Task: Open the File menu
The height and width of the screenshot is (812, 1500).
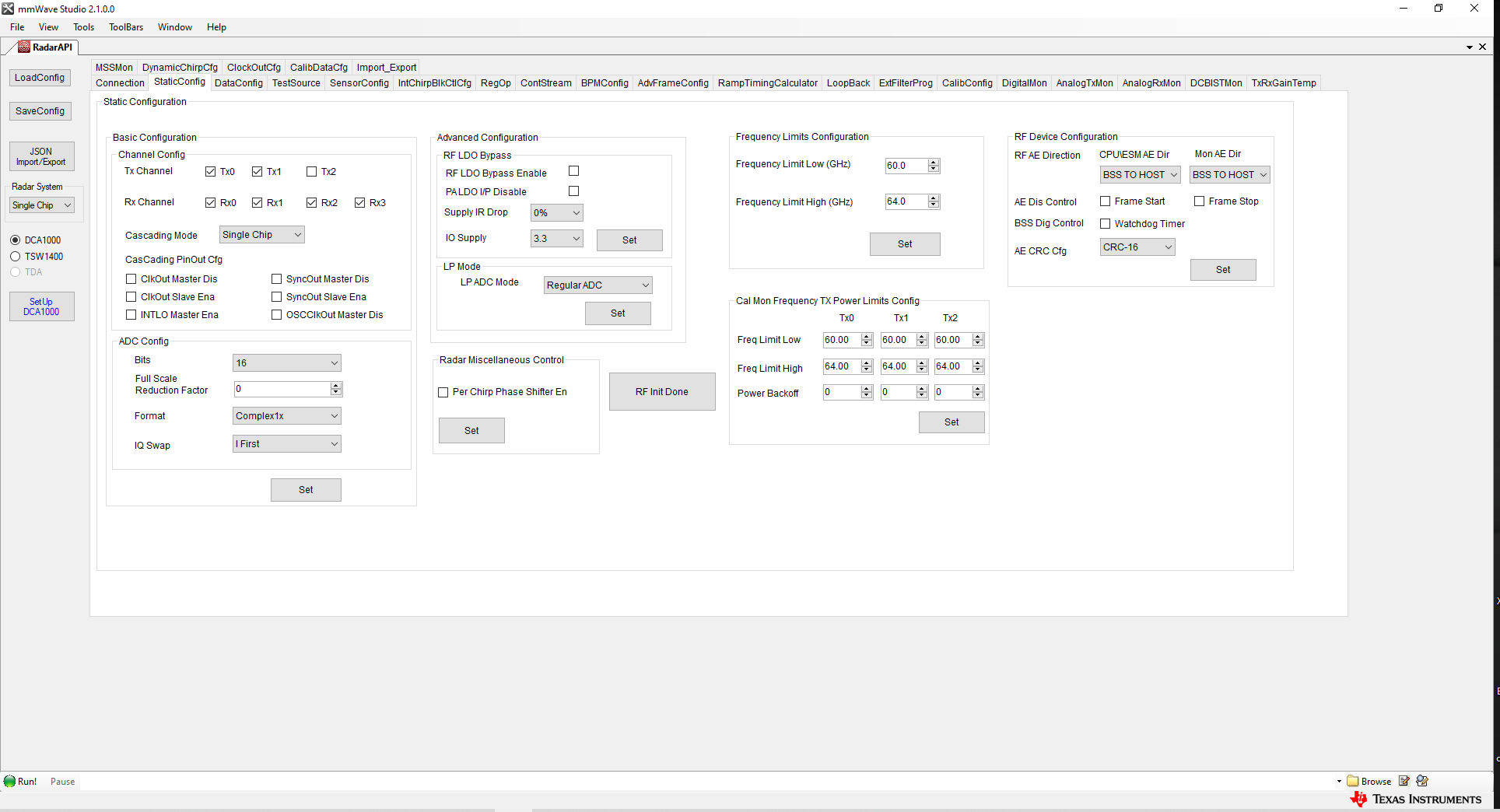Action: click(17, 27)
